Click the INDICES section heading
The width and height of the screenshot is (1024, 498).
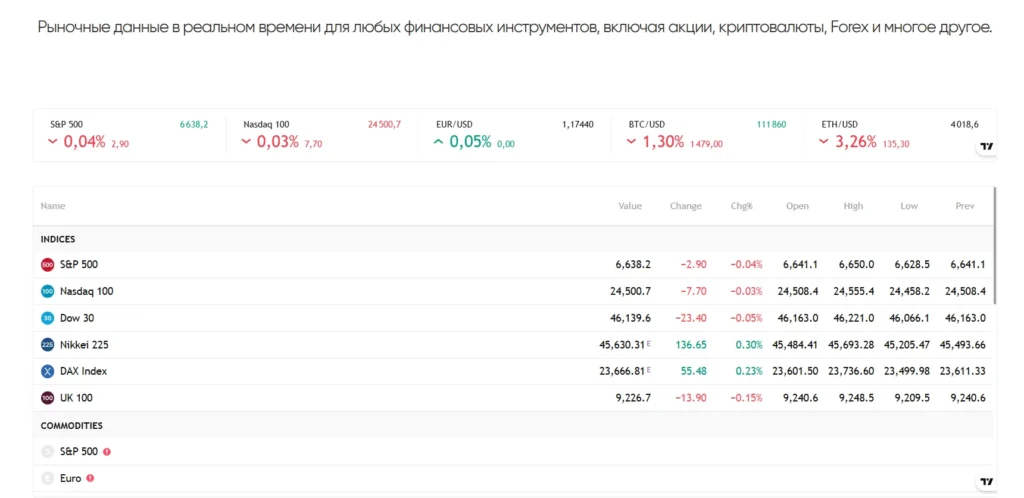[x=58, y=240]
